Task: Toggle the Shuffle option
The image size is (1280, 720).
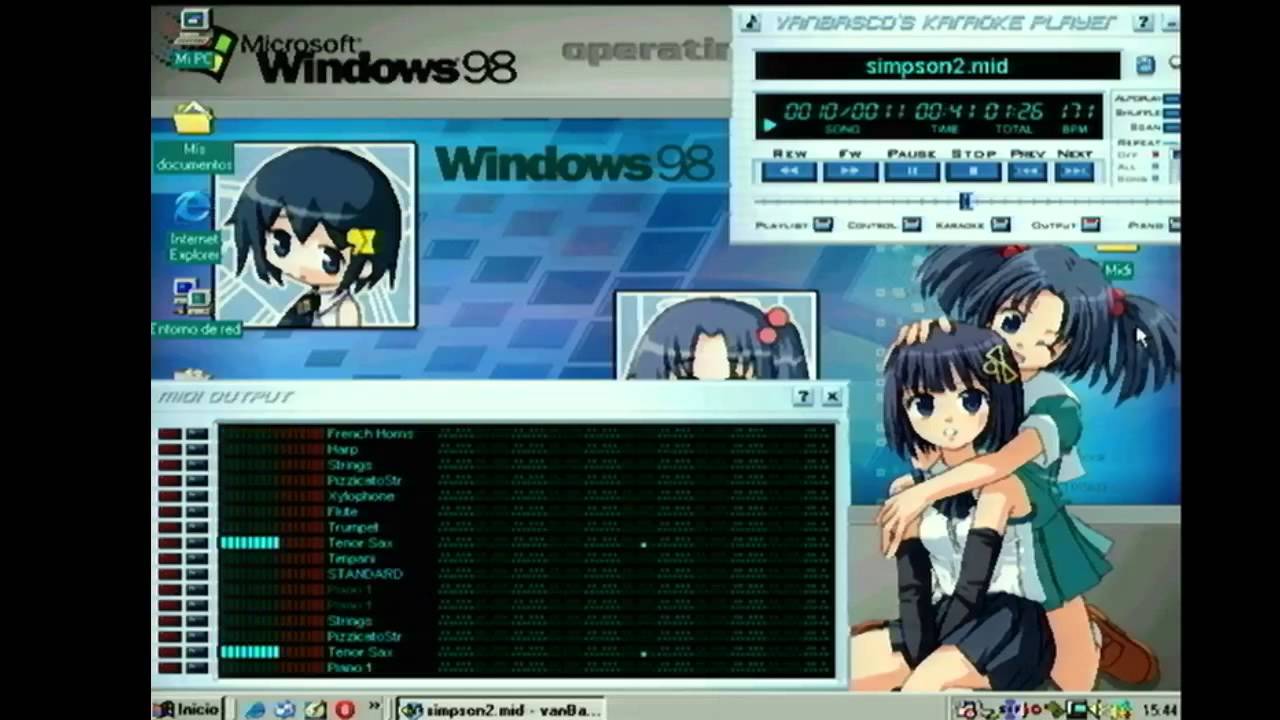Action: point(1172,113)
